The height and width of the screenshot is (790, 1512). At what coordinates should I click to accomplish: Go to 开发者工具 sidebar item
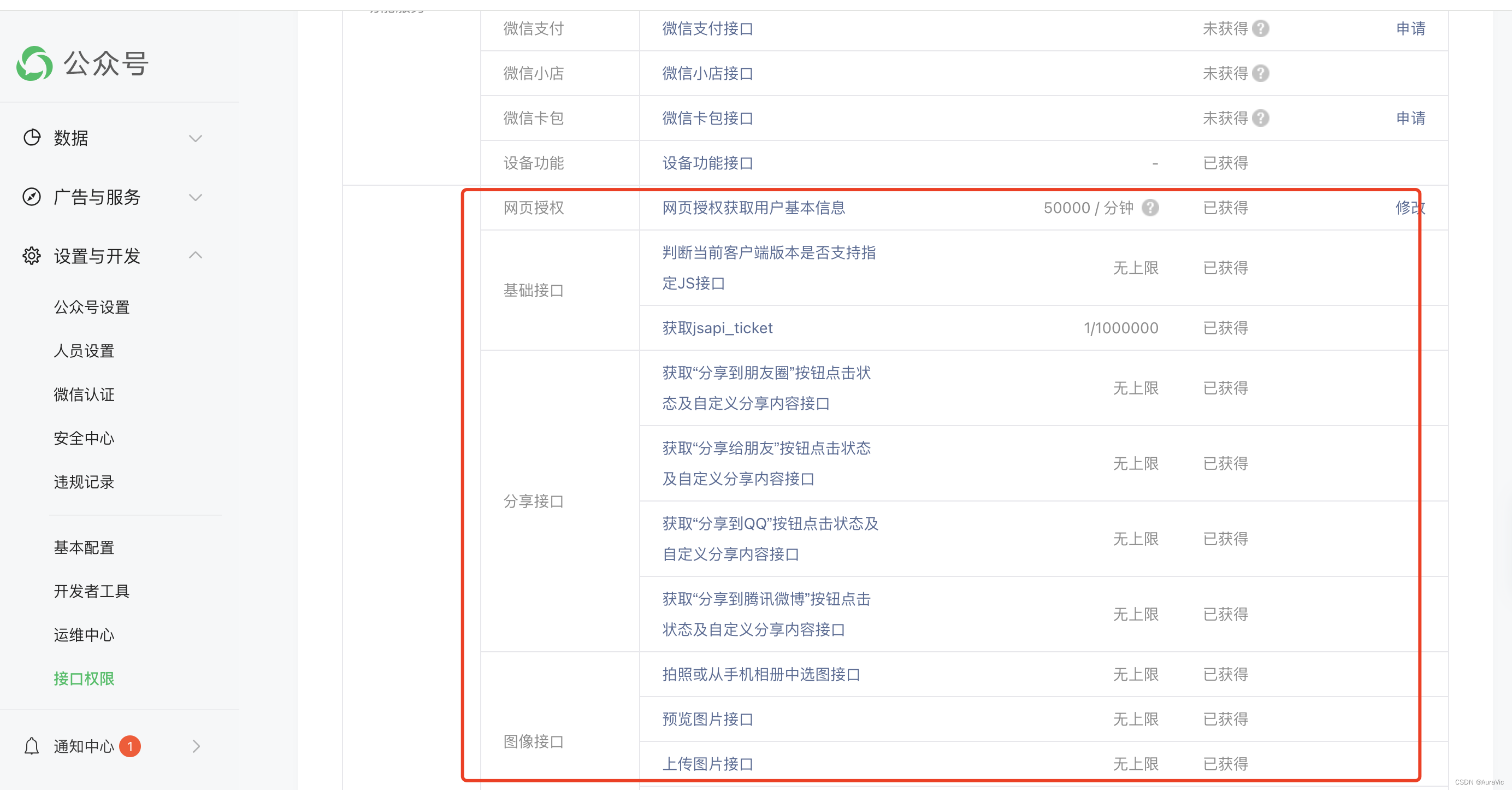coord(92,591)
